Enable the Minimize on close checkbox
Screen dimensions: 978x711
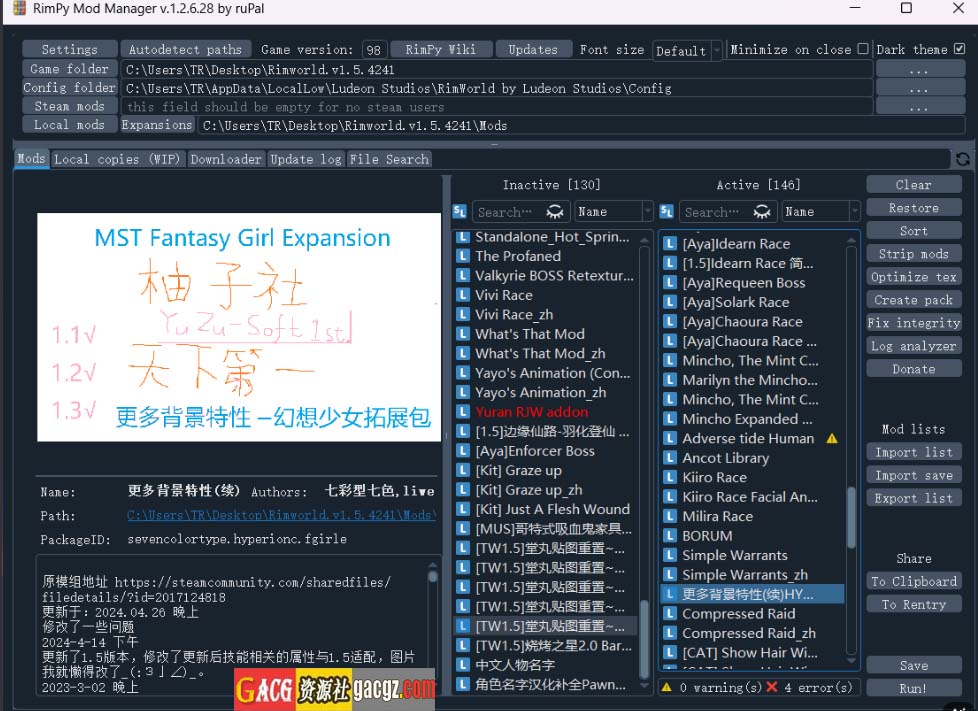[863, 49]
